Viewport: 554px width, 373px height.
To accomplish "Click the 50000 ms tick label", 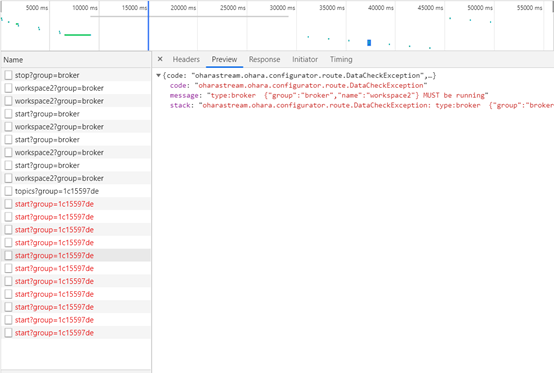I will tap(480, 8).
